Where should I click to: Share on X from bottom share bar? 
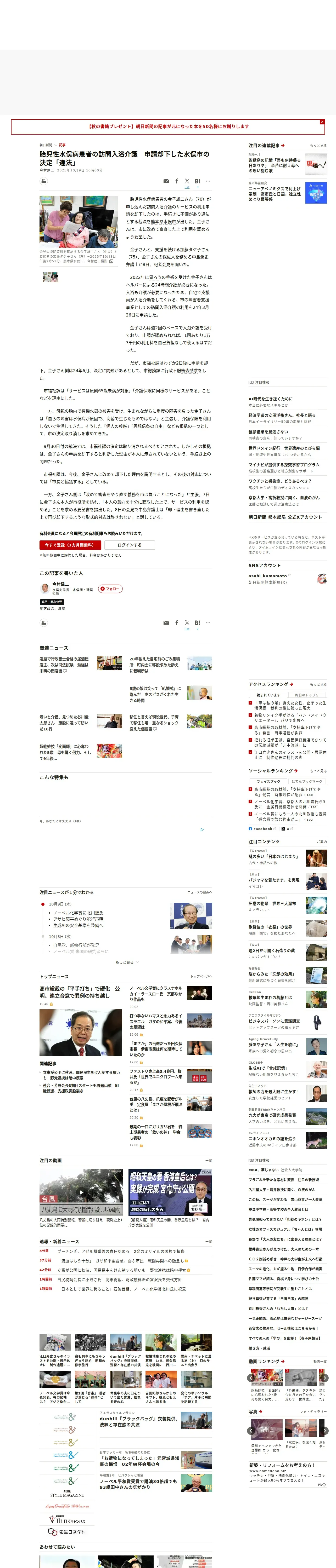pyautogui.click(x=187, y=623)
